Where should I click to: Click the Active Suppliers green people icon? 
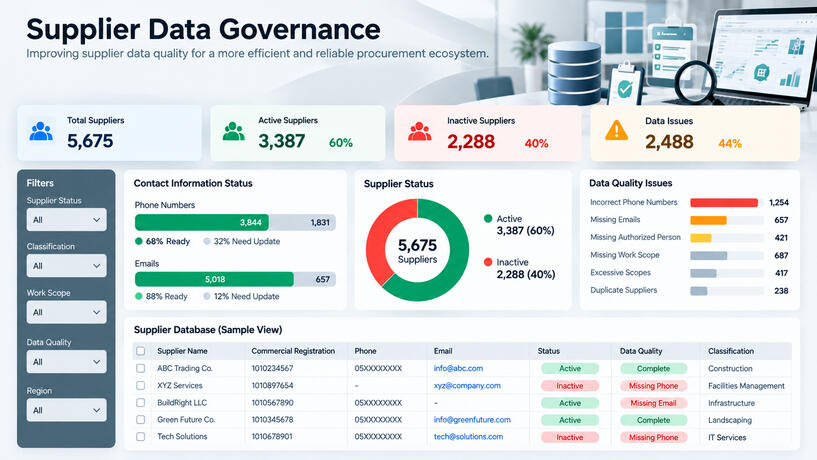coord(233,131)
